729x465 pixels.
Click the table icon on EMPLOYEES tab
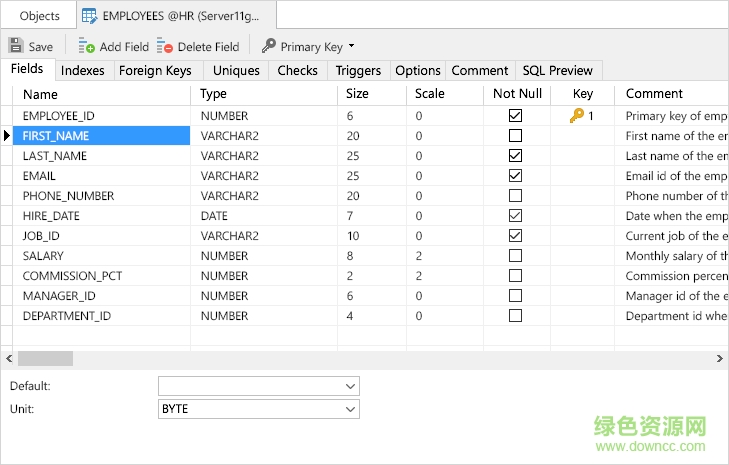pos(89,15)
